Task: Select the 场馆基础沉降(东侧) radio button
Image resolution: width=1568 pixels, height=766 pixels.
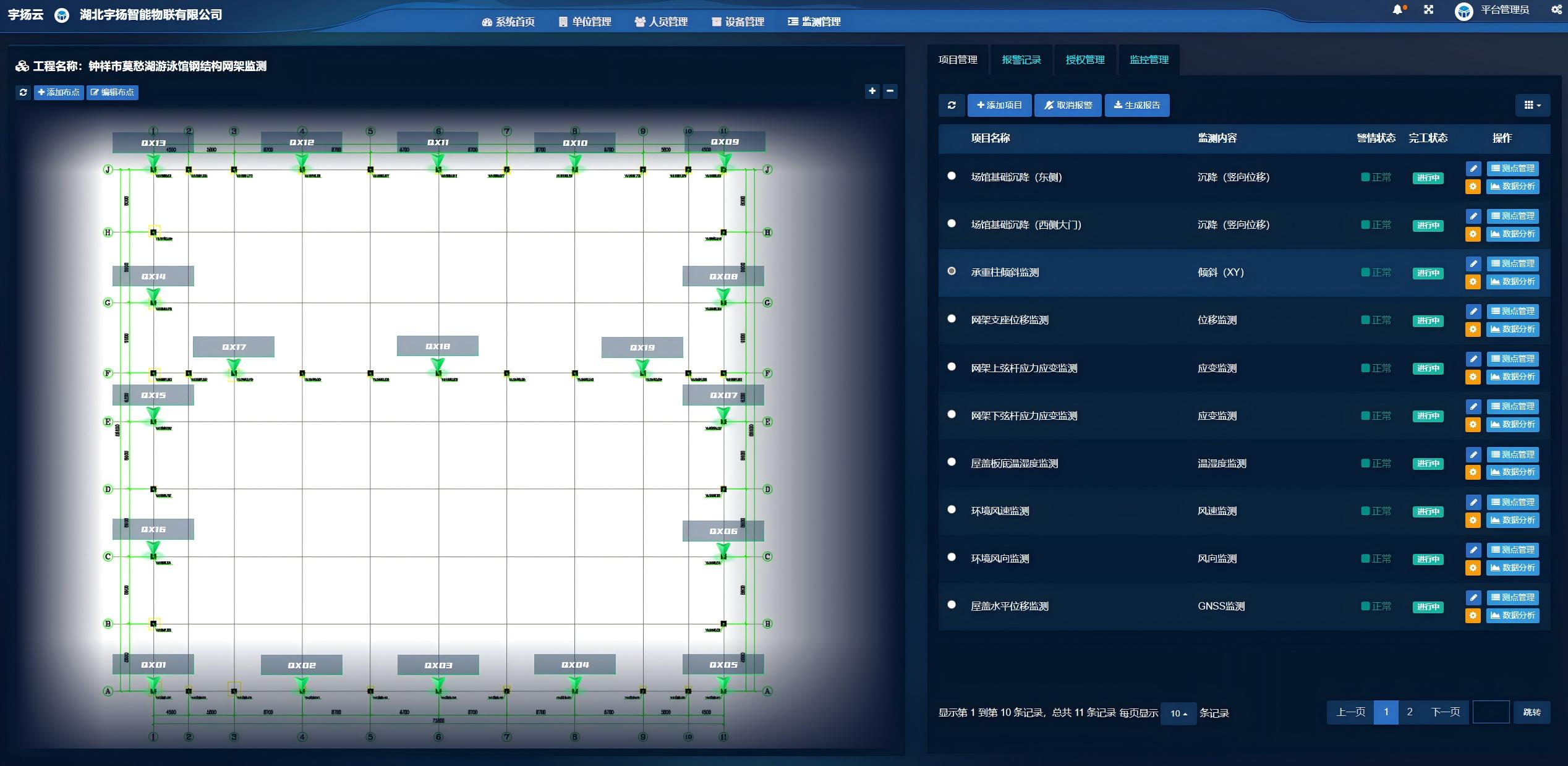Action: (x=952, y=176)
